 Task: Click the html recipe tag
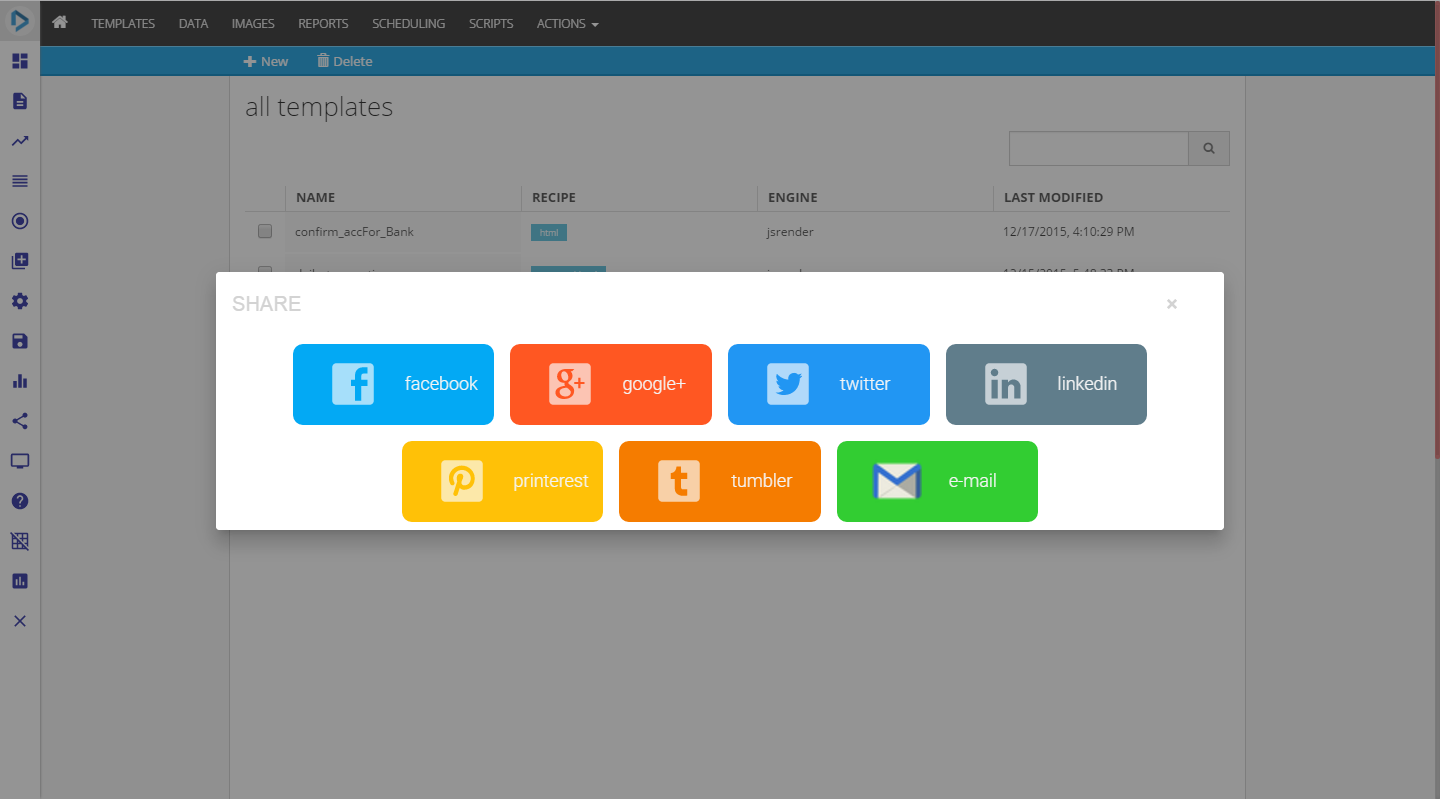549,232
